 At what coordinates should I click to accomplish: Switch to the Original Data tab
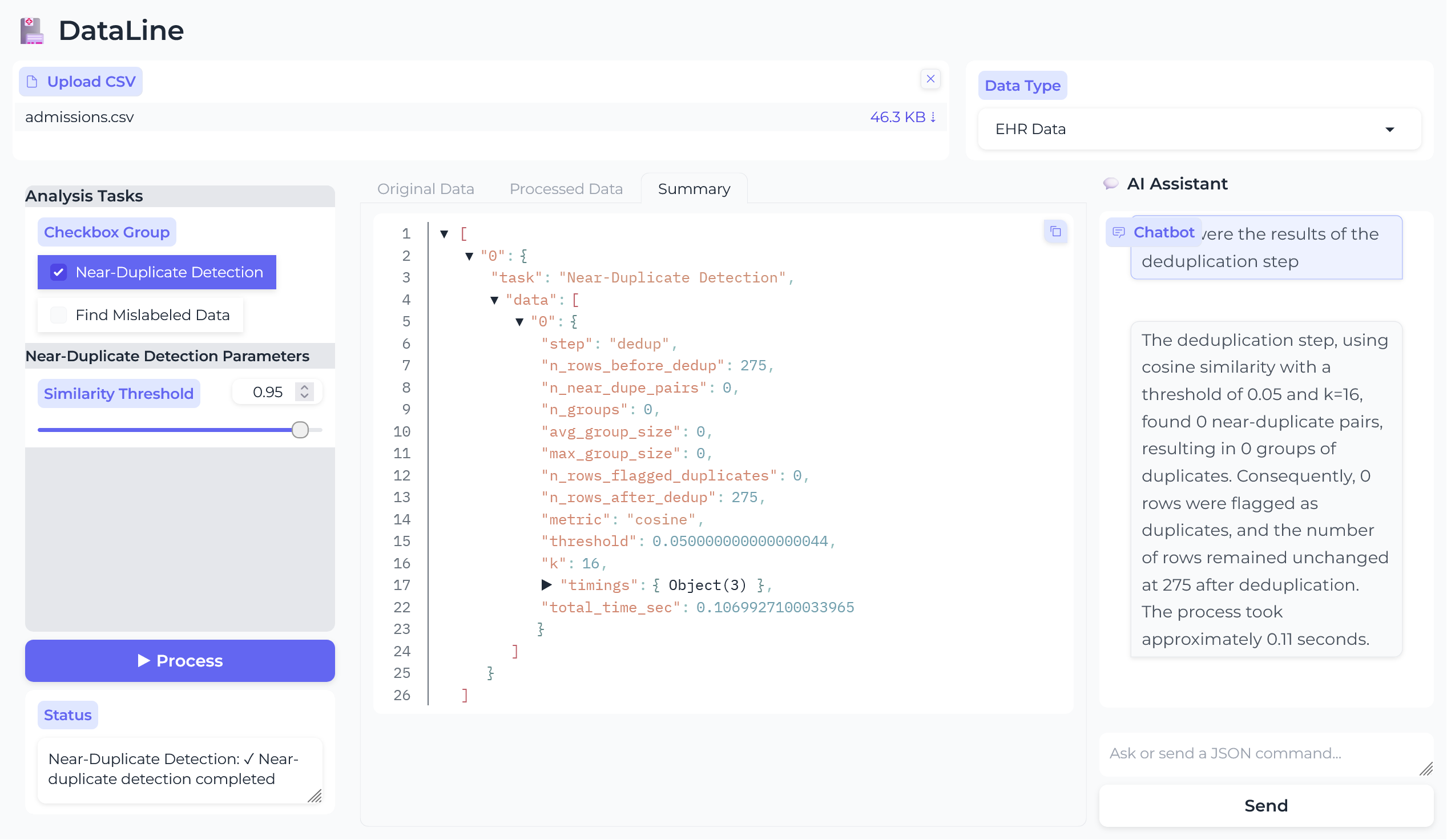tap(425, 189)
